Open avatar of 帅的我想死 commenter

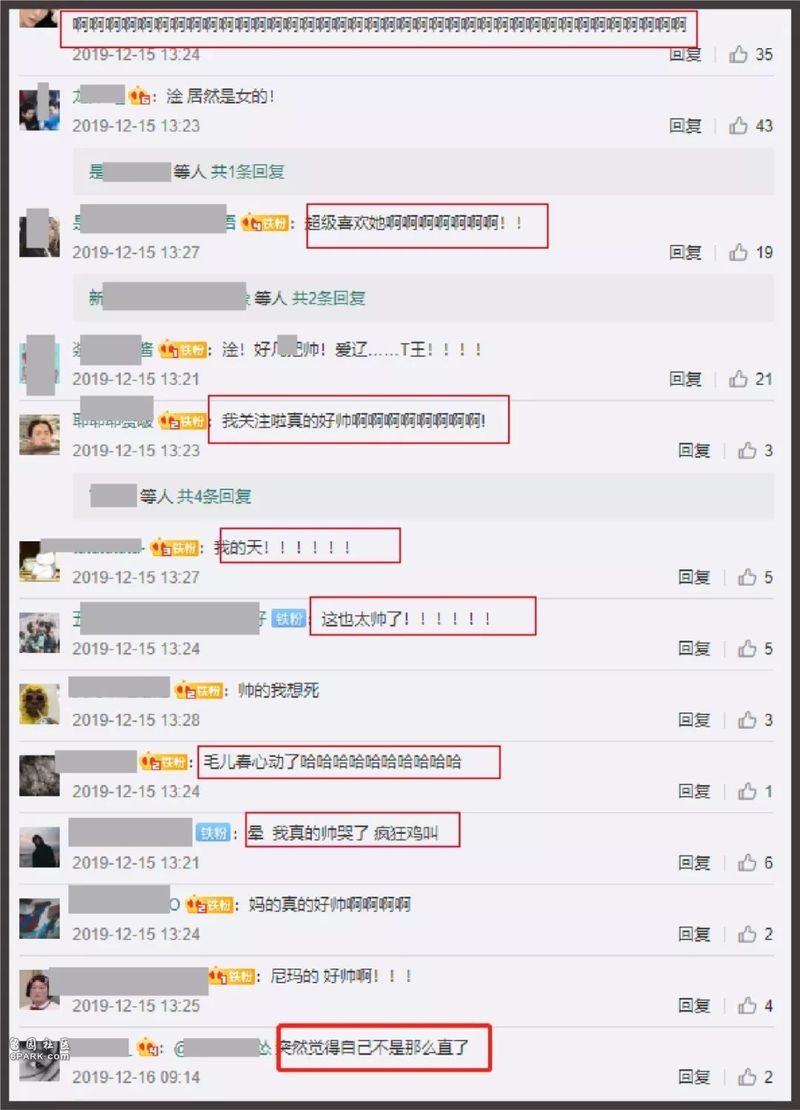click(x=39, y=704)
